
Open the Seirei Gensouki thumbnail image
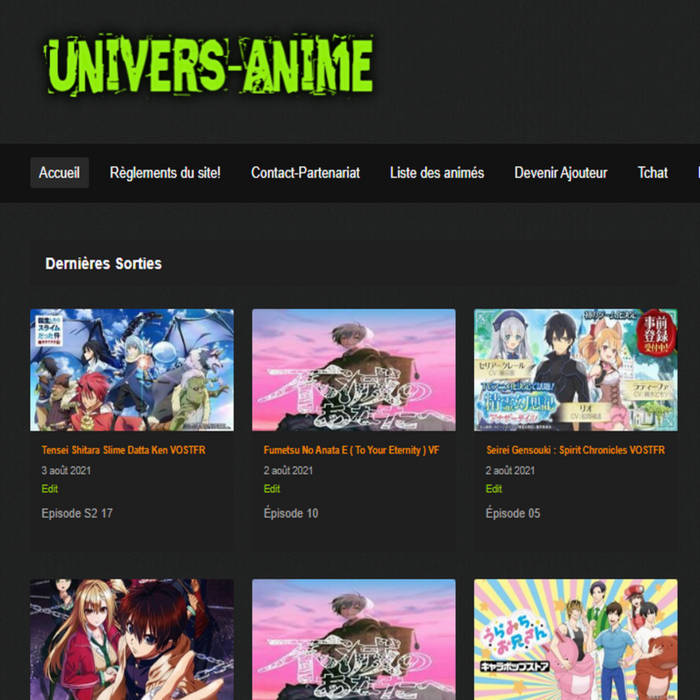coord(575,369)
